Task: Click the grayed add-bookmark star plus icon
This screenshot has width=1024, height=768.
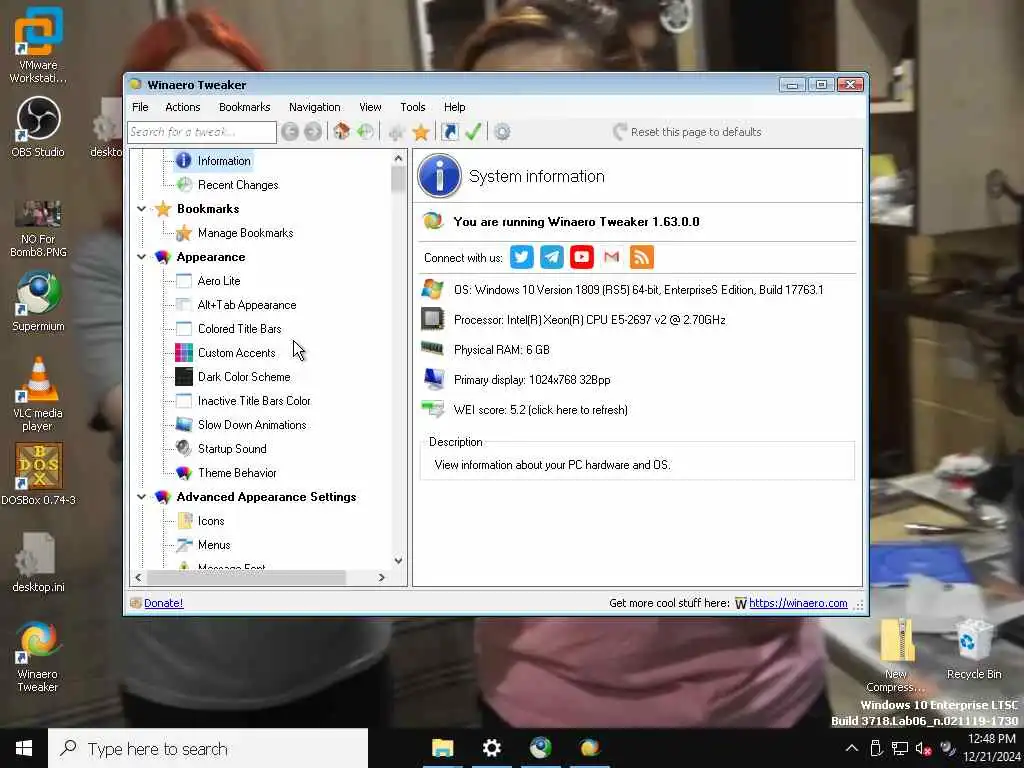Action: coord(396,133)
